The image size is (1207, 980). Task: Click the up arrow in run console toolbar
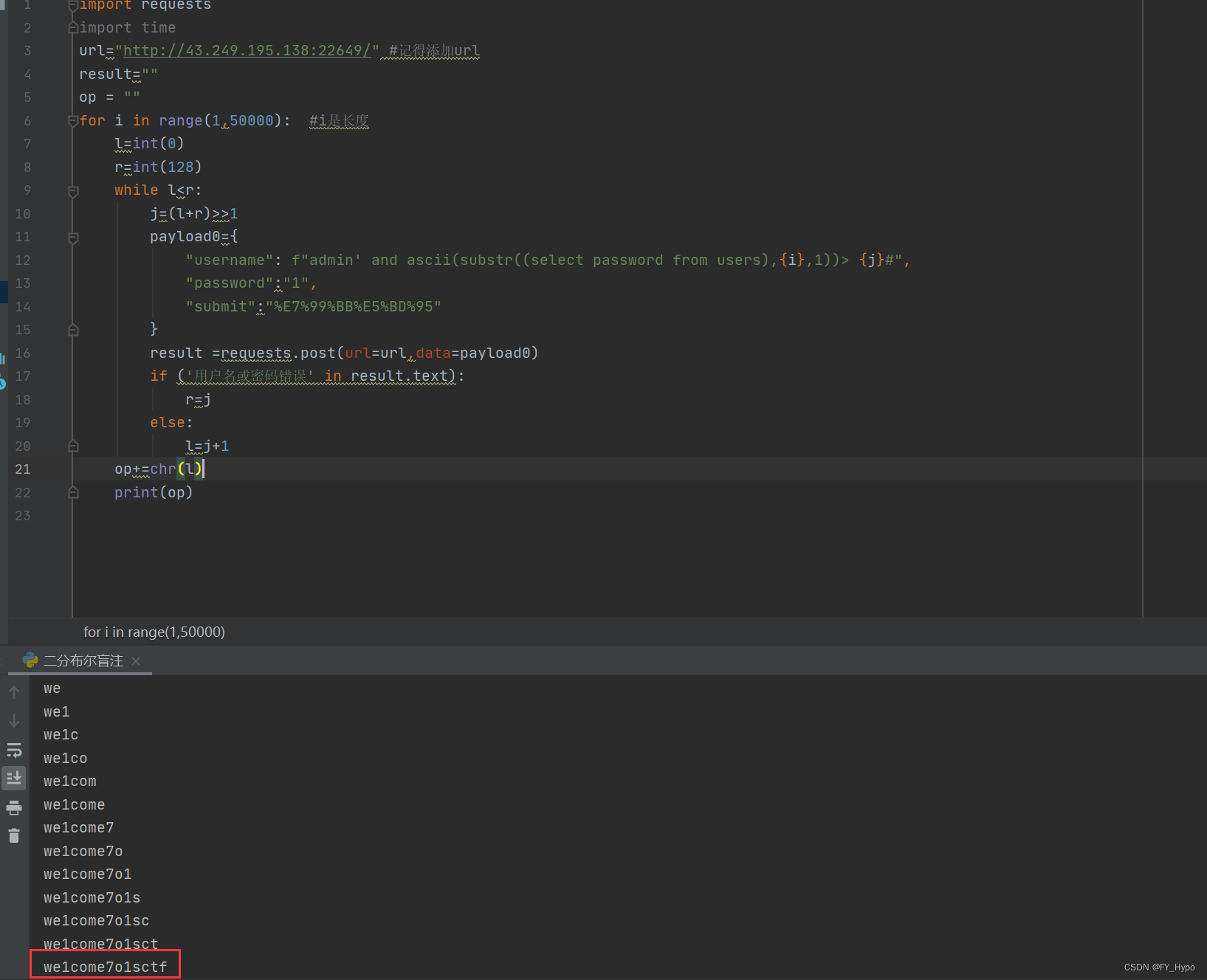[14, 692]
